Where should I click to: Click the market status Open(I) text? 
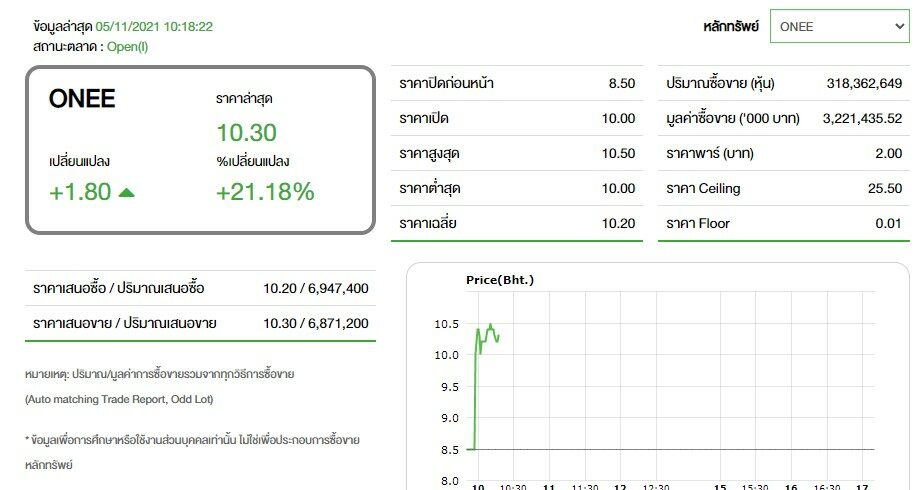[127, 46]
